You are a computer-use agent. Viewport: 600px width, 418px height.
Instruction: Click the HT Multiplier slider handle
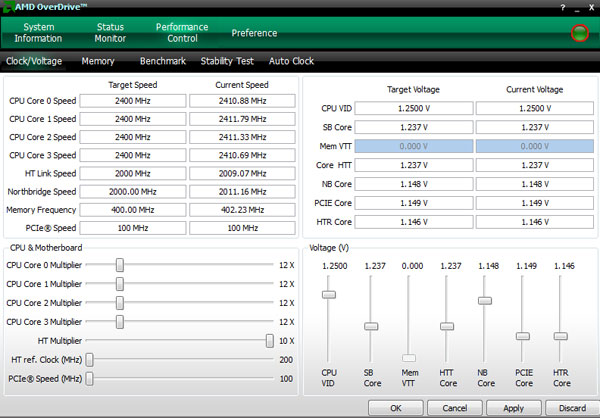(270, 341)
